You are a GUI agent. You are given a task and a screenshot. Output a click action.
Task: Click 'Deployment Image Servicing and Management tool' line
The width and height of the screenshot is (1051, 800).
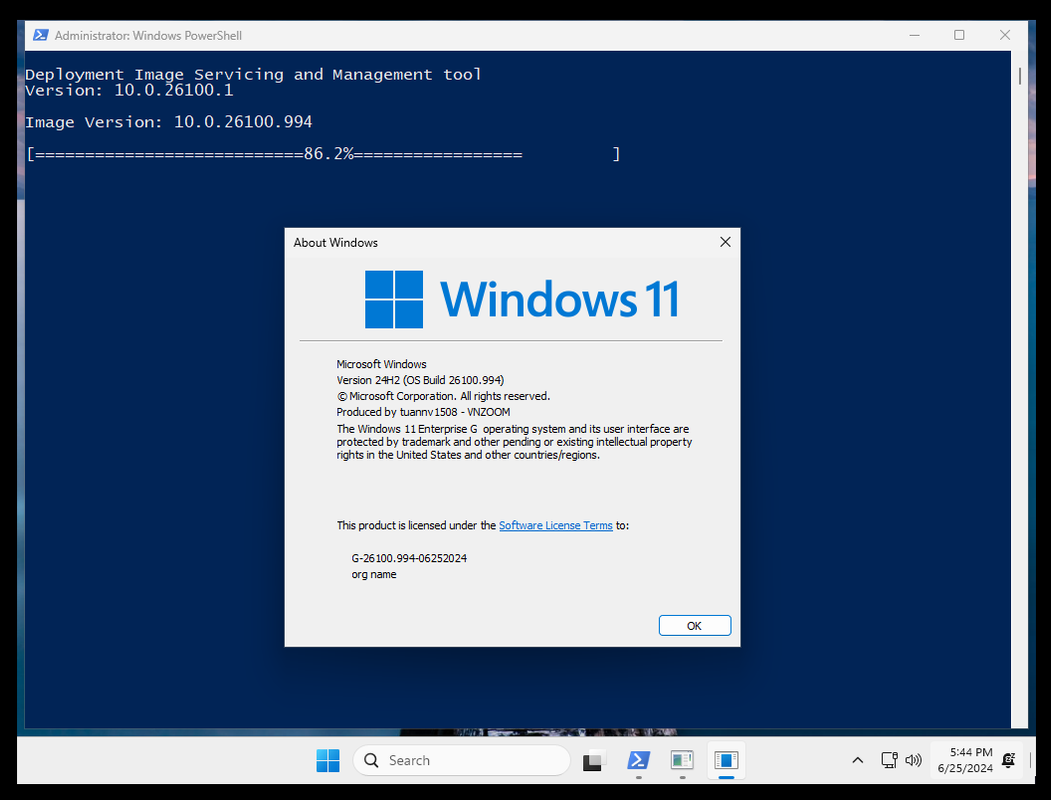click(x=253, y=74)
